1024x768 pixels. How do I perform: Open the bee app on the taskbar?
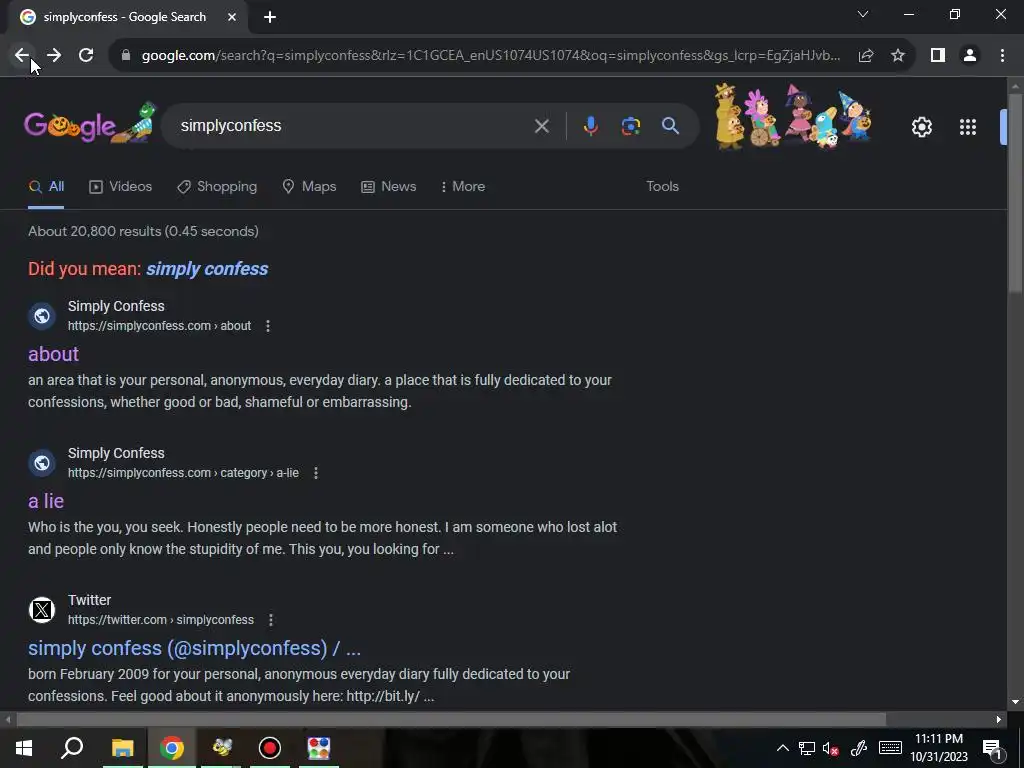[x=221, y=748]
